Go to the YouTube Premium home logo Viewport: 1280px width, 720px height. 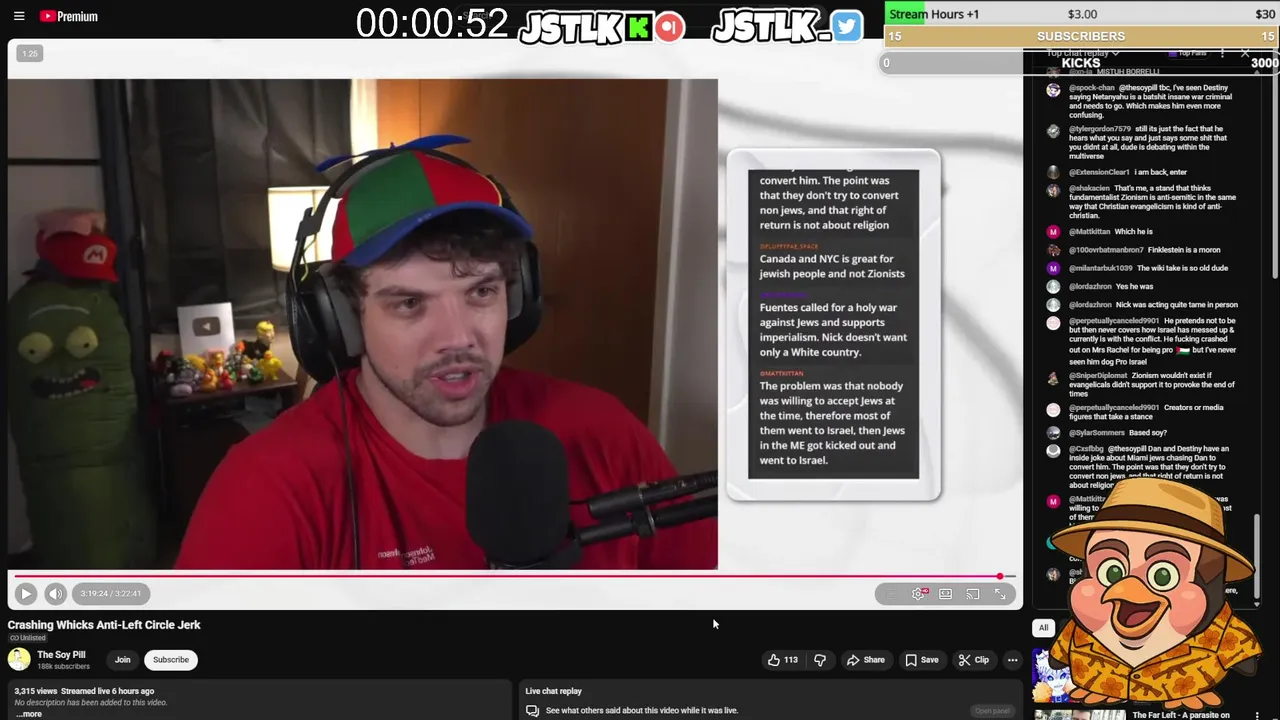click(x=68, y=16)
